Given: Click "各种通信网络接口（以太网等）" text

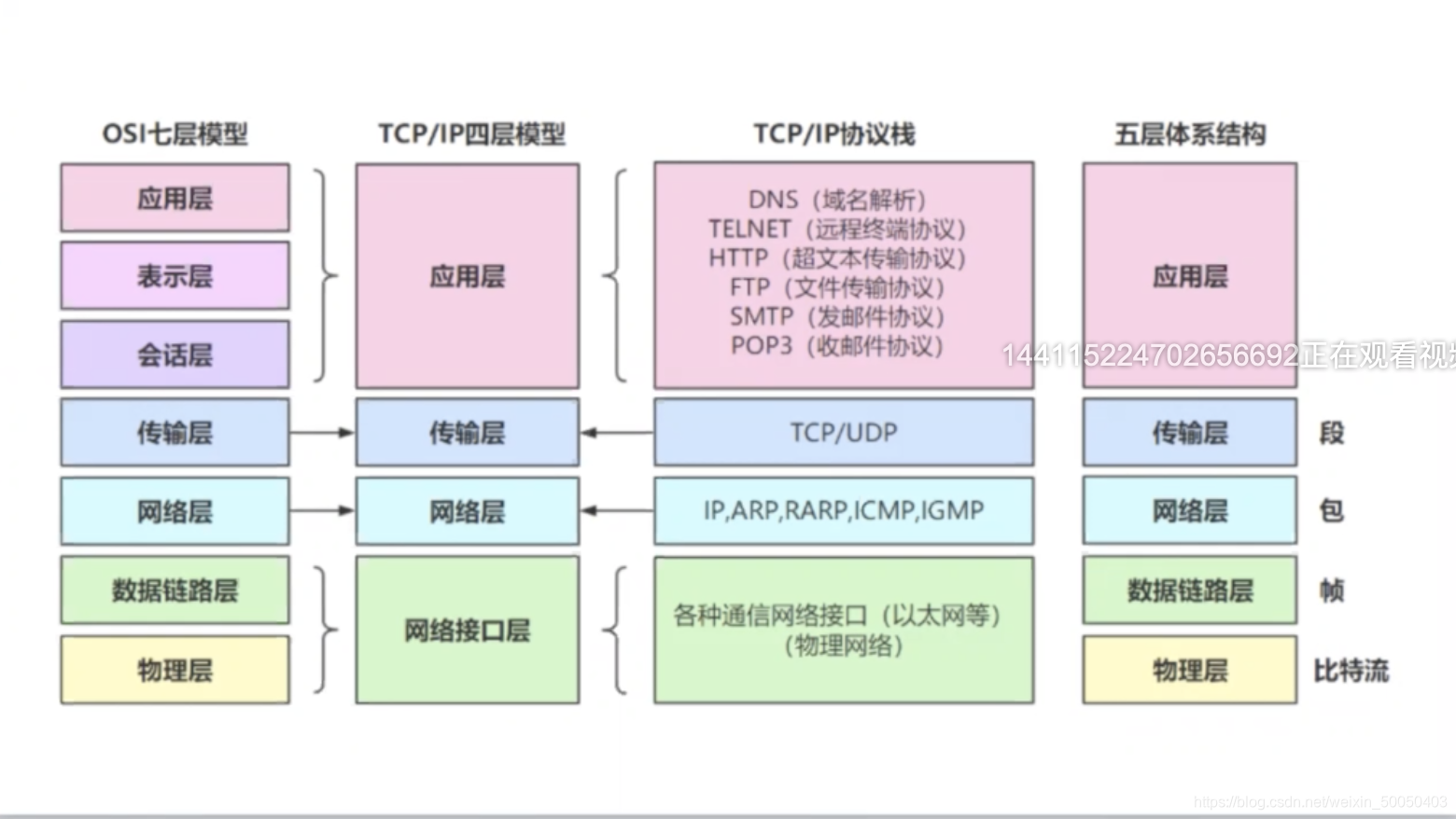Looking at the screenshot, I should [x=836, y=616].
